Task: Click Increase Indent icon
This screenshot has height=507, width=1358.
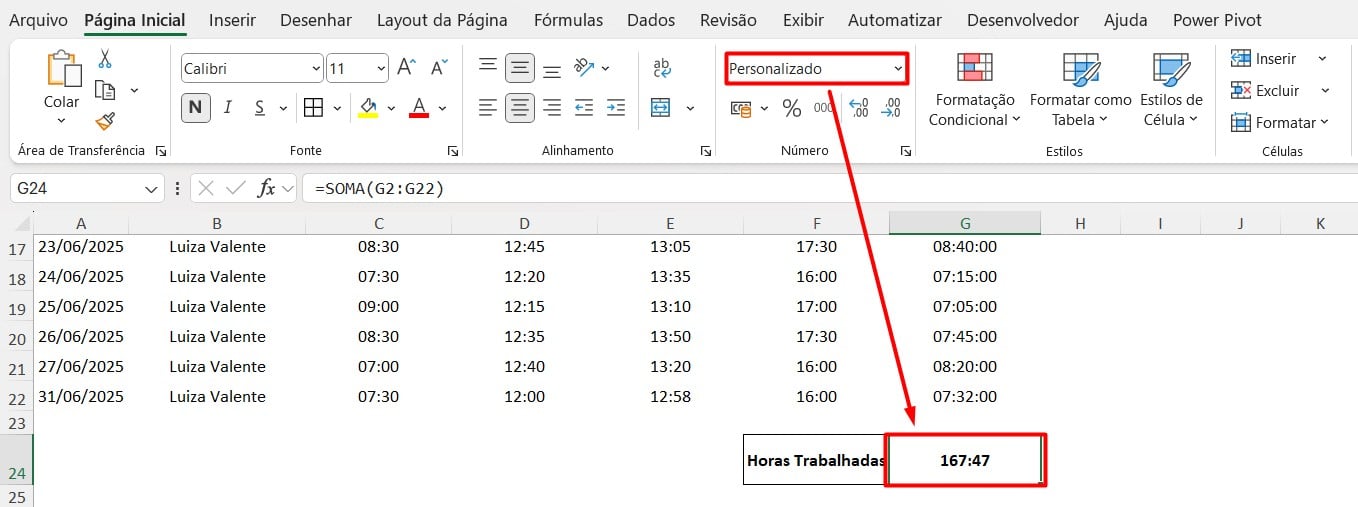Action: tap(616, 107)
